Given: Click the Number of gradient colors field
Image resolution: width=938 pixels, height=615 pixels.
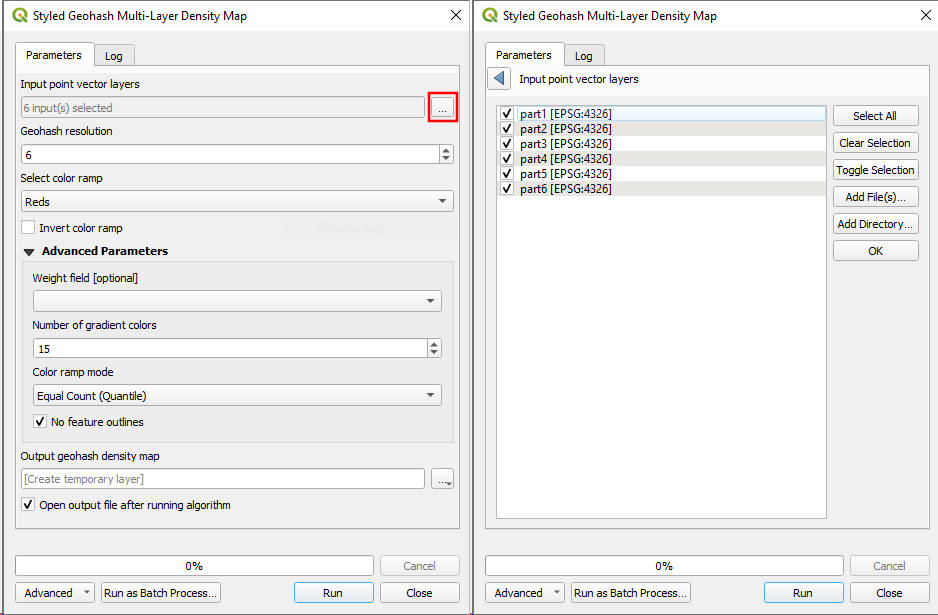Looking at the screenshot, I should click(230, 348).
